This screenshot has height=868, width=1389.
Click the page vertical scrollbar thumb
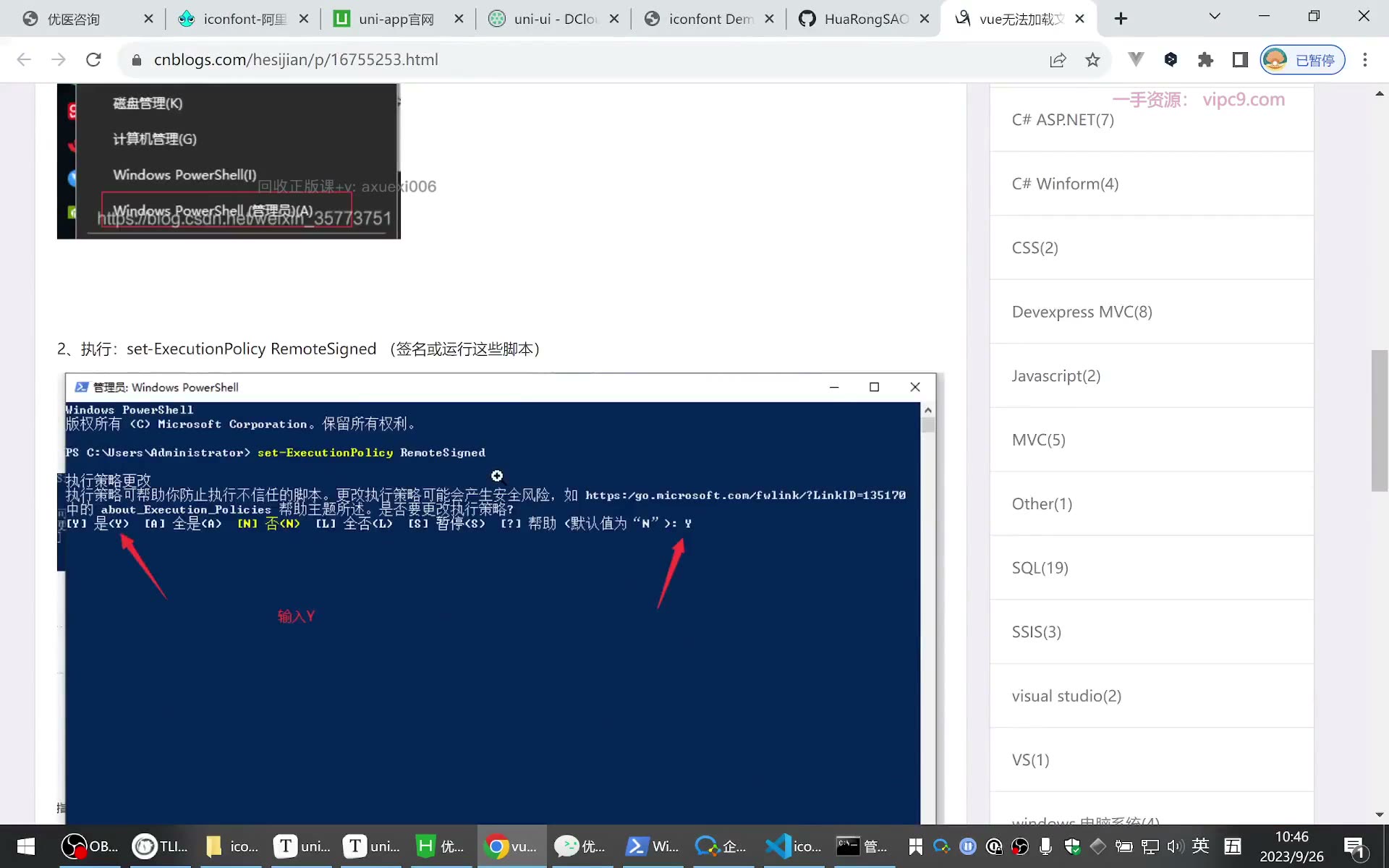1379,421
